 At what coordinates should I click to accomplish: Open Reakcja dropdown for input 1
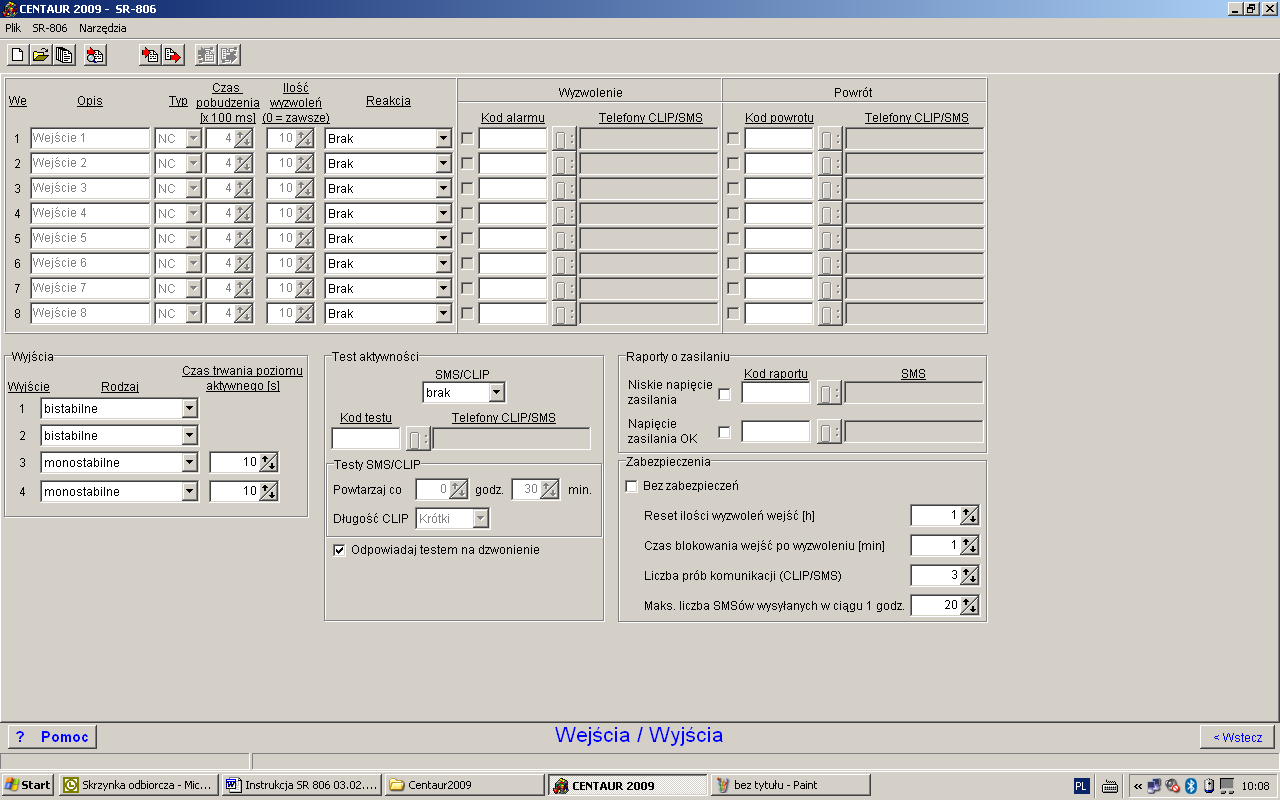pos(443,139)
